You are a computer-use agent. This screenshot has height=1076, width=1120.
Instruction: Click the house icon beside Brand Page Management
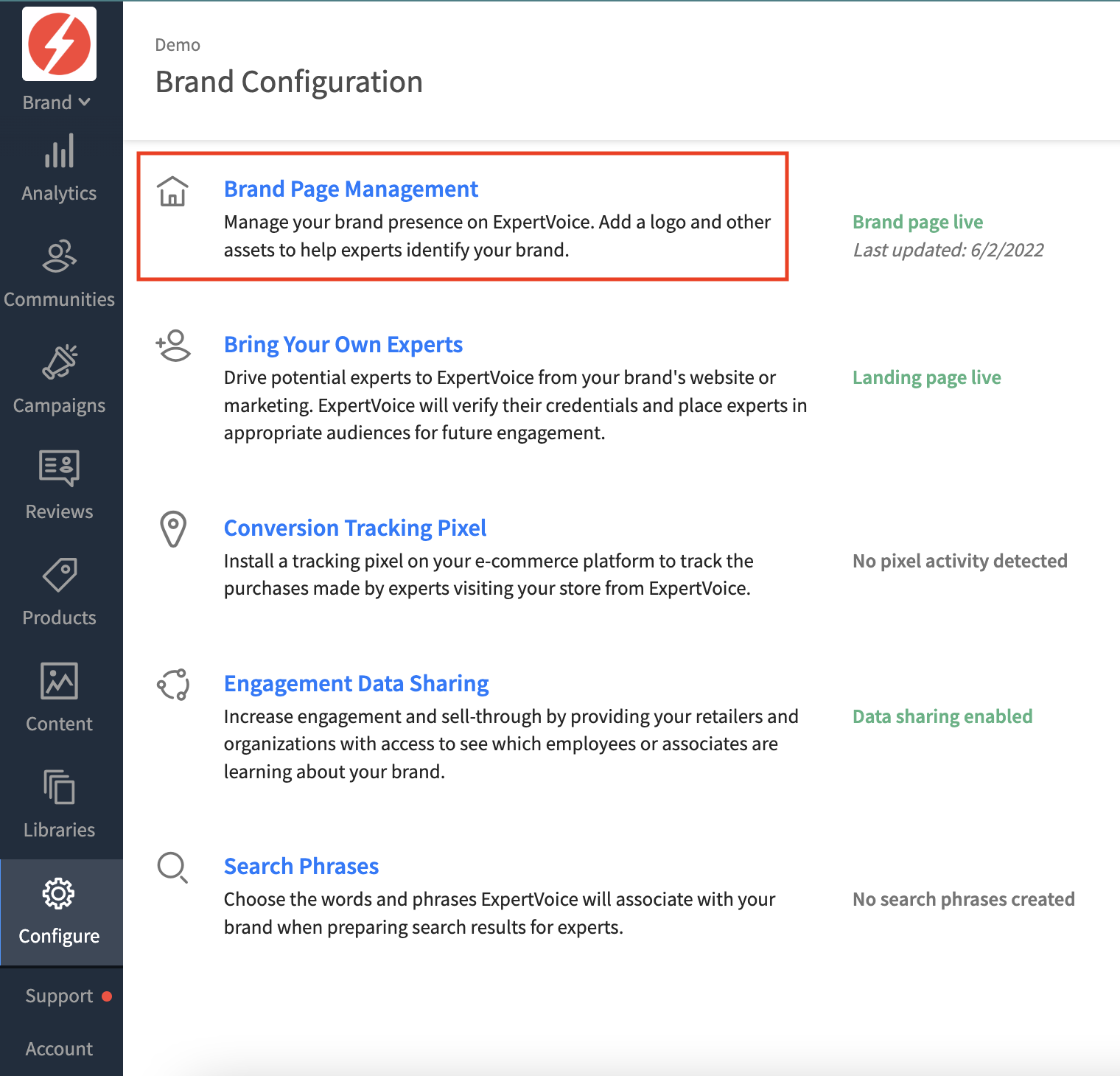172,191
